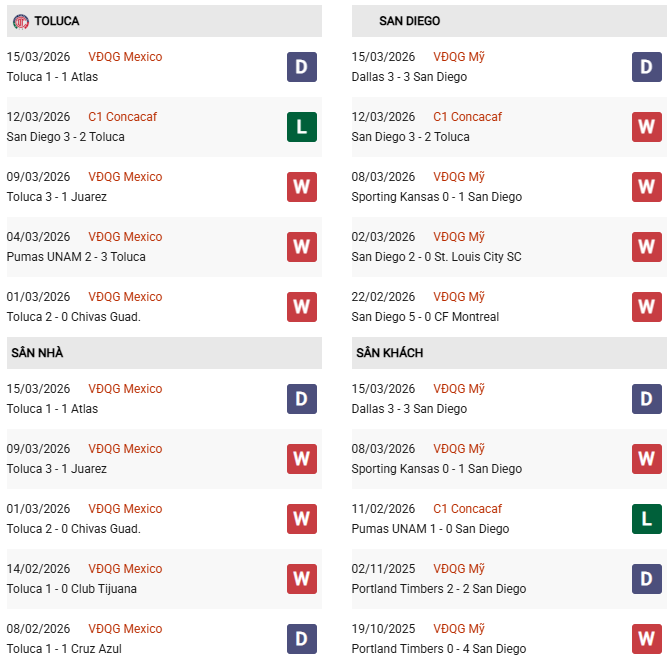The width and height of the screenshot is (672, 666).
Task: Click the green loss badge in the Toluca column
Action: [x=302, y=127]
